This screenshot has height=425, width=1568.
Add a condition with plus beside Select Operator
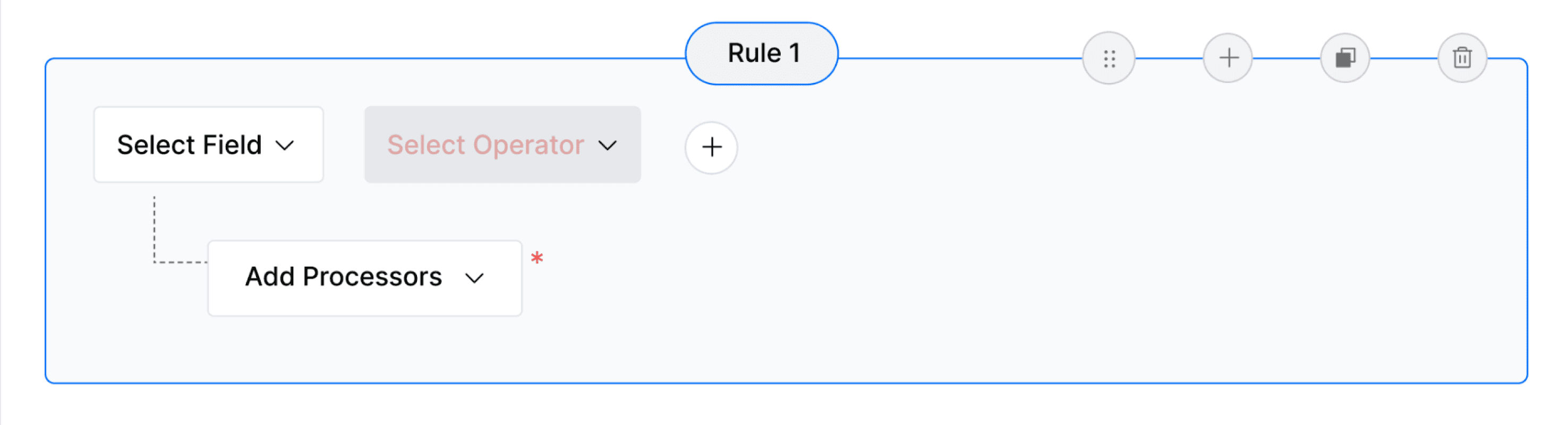(711, 147)
